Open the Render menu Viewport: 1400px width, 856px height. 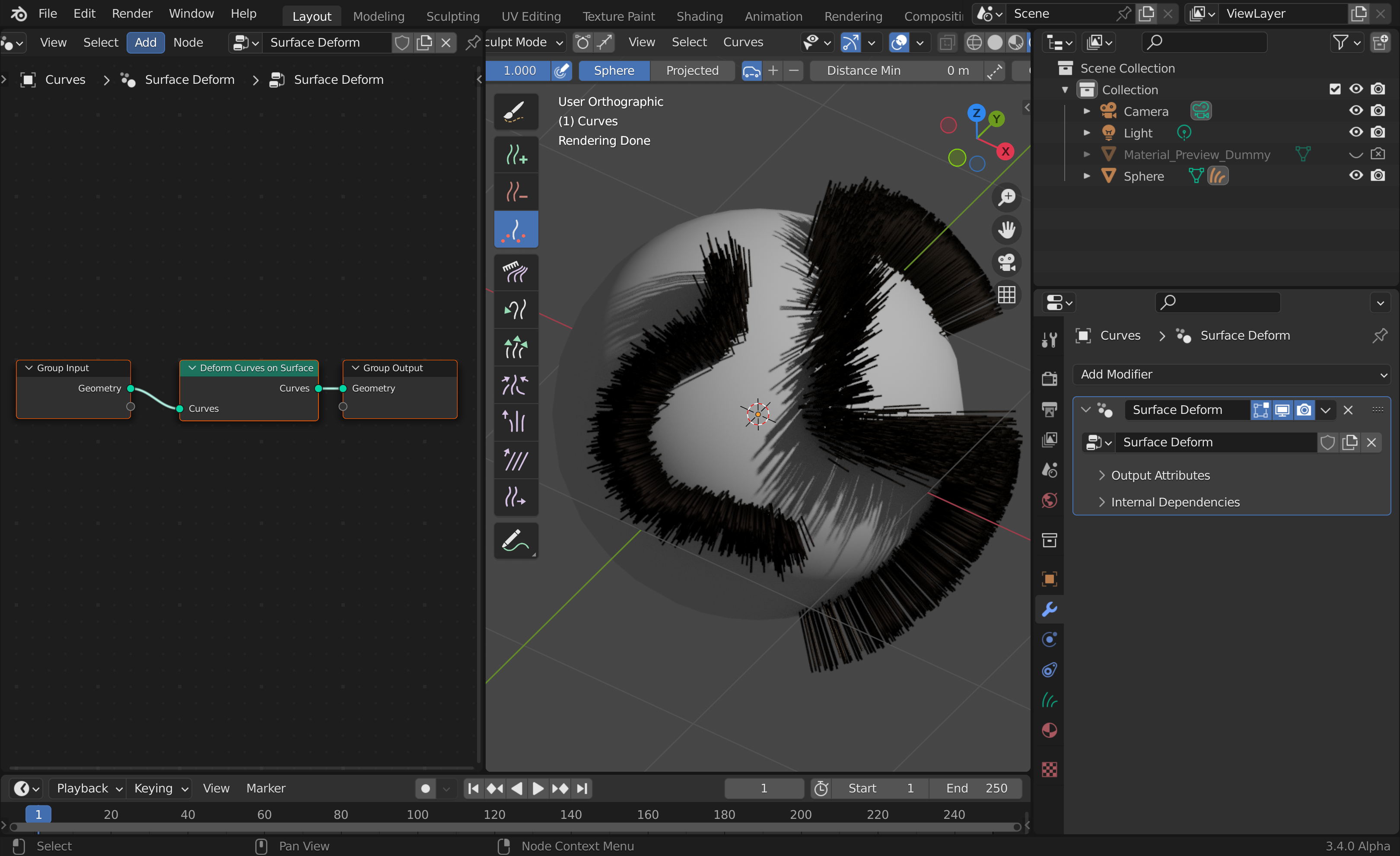(132, 14)
